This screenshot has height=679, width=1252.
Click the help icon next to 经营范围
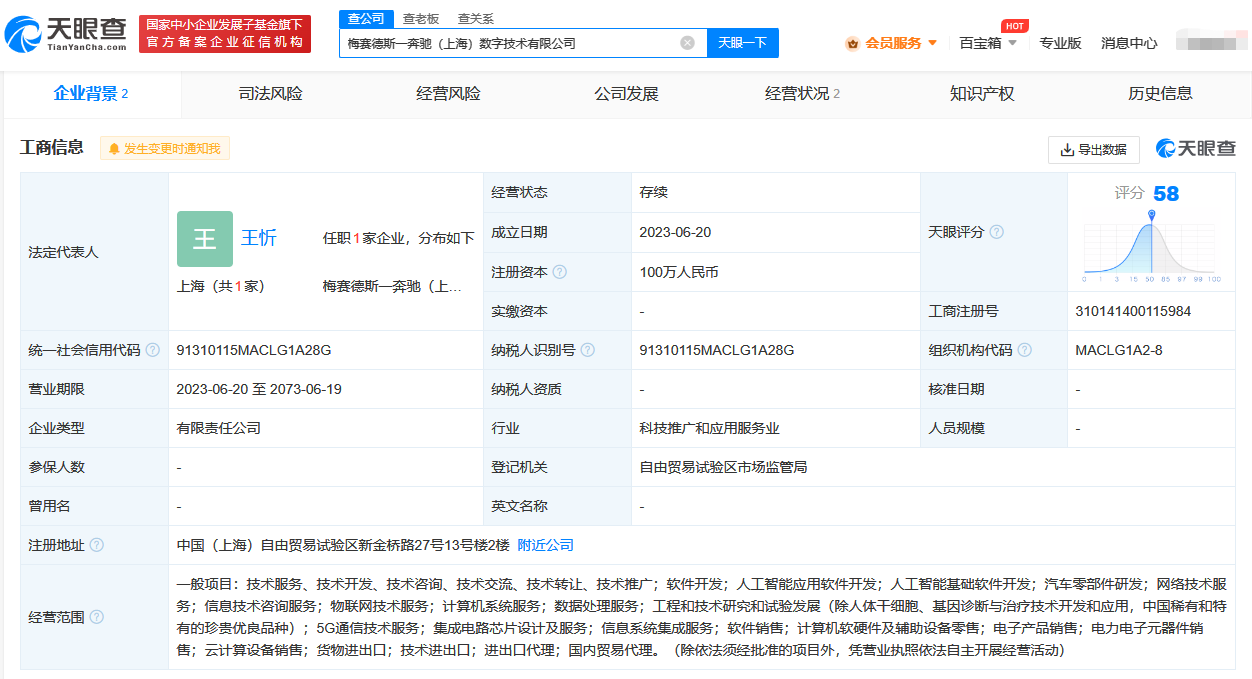point(96,617)
